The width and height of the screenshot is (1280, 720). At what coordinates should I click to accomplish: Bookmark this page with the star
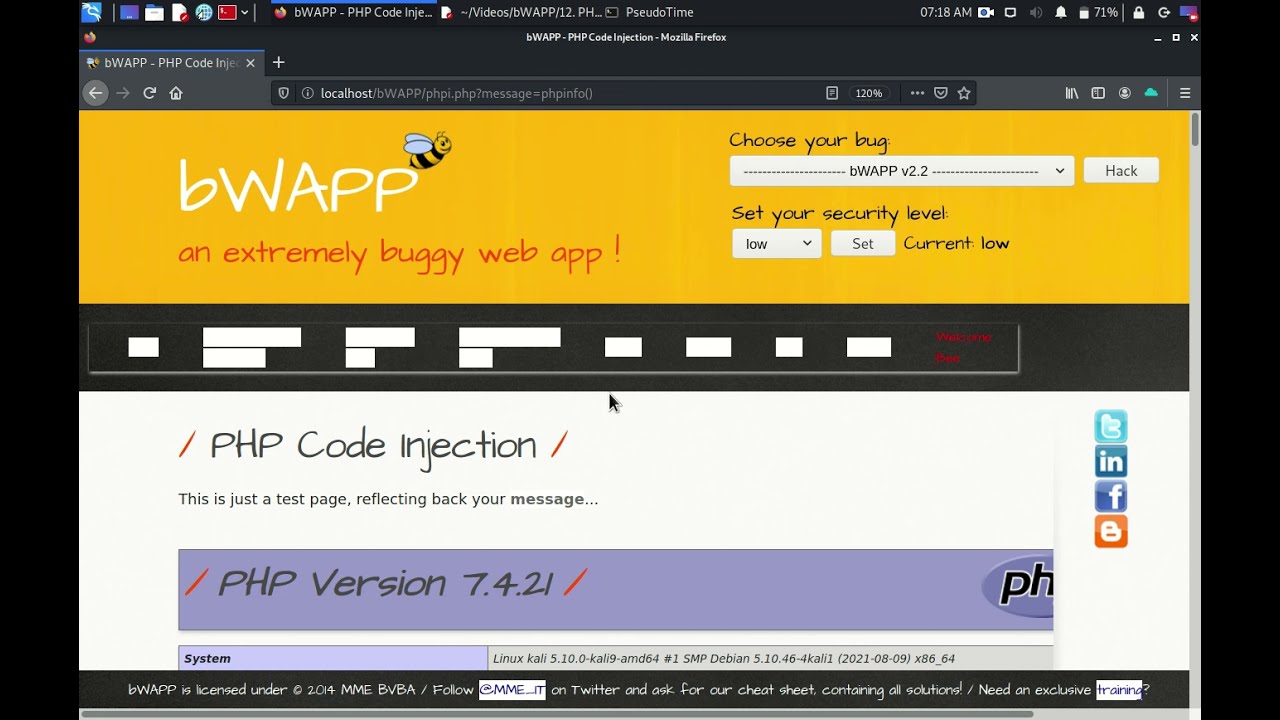pyautogui.click(x=964, y=93)
